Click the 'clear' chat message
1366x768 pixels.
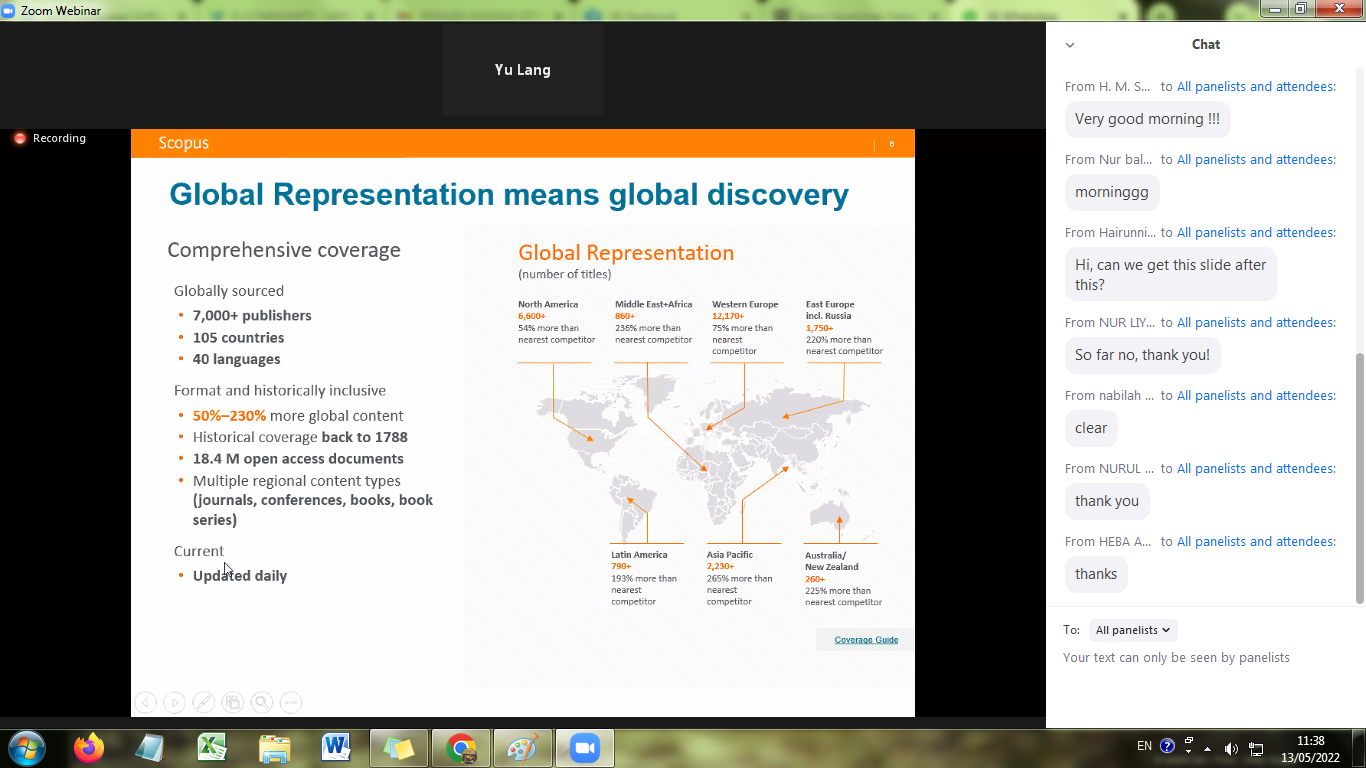[1091, 428]
